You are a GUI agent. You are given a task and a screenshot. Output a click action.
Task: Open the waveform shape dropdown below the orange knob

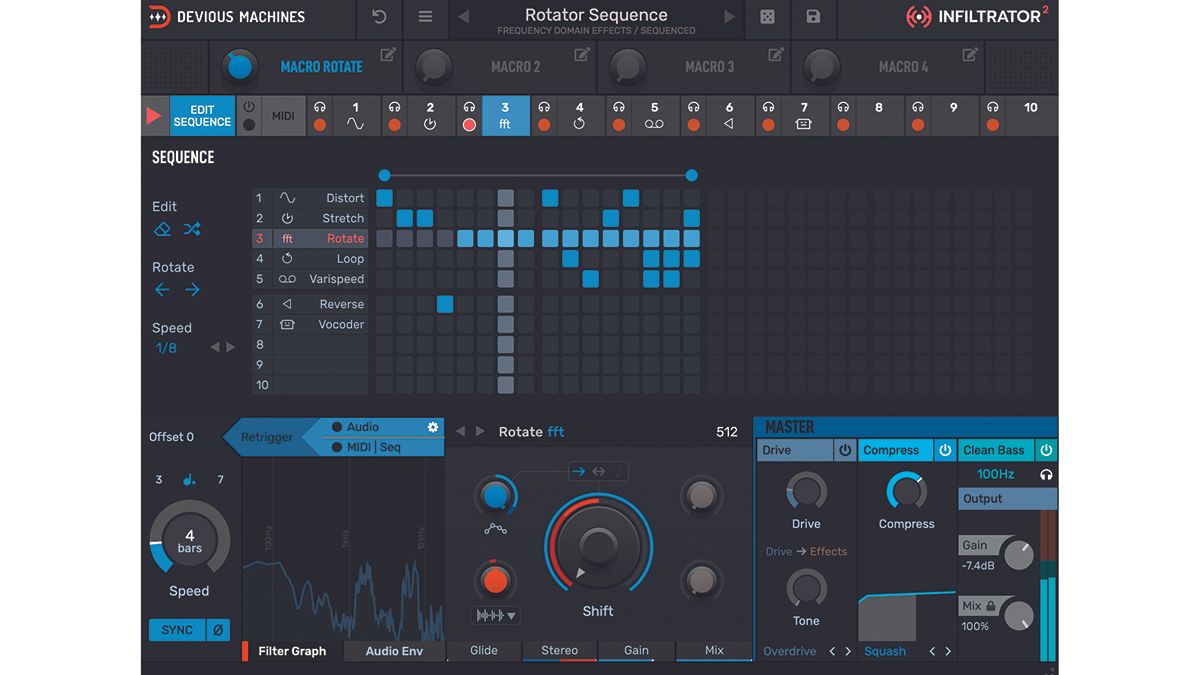(497, 615)
